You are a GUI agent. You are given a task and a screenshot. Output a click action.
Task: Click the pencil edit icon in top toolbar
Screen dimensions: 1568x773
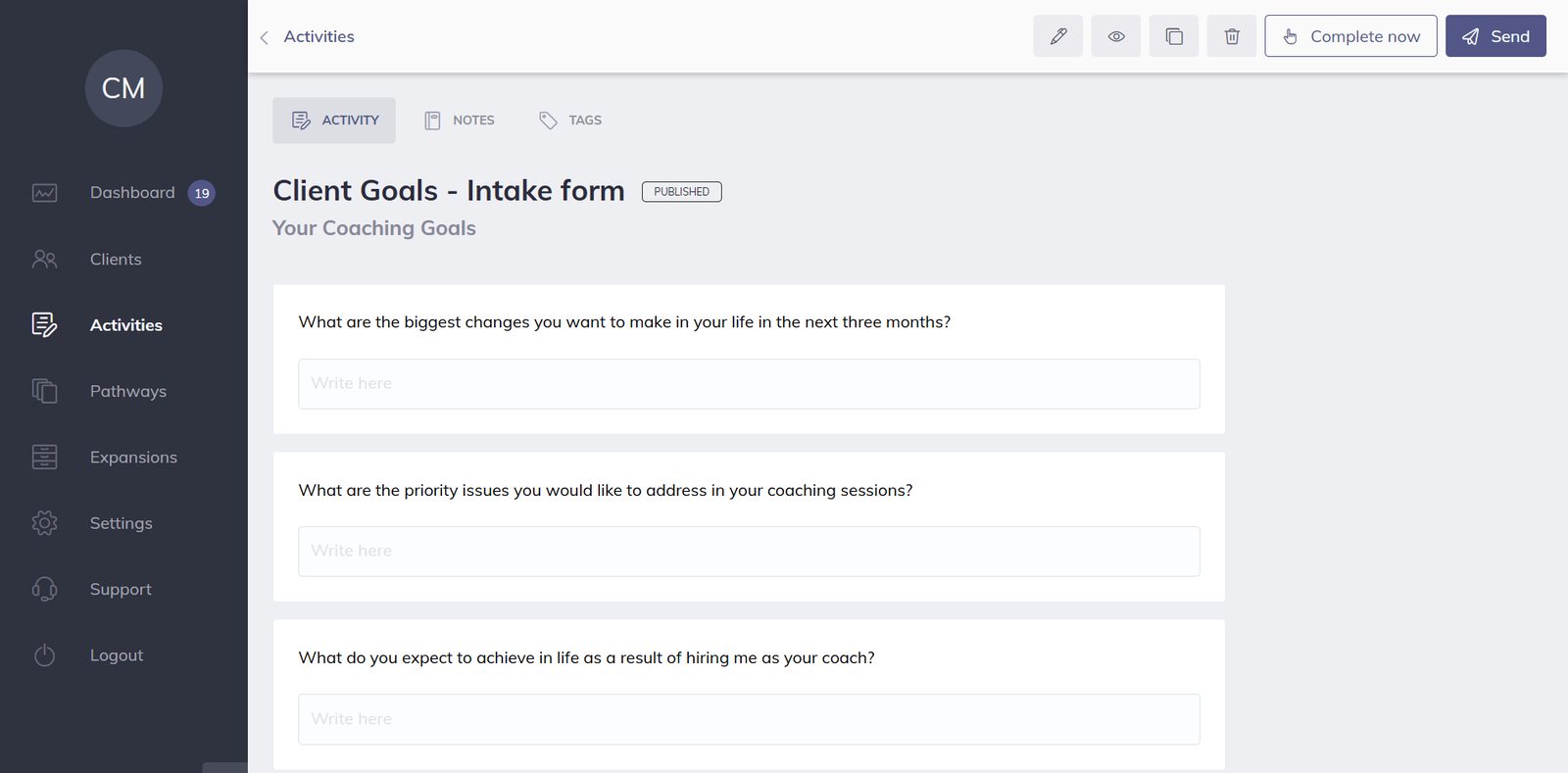(x=1057, y=36)
